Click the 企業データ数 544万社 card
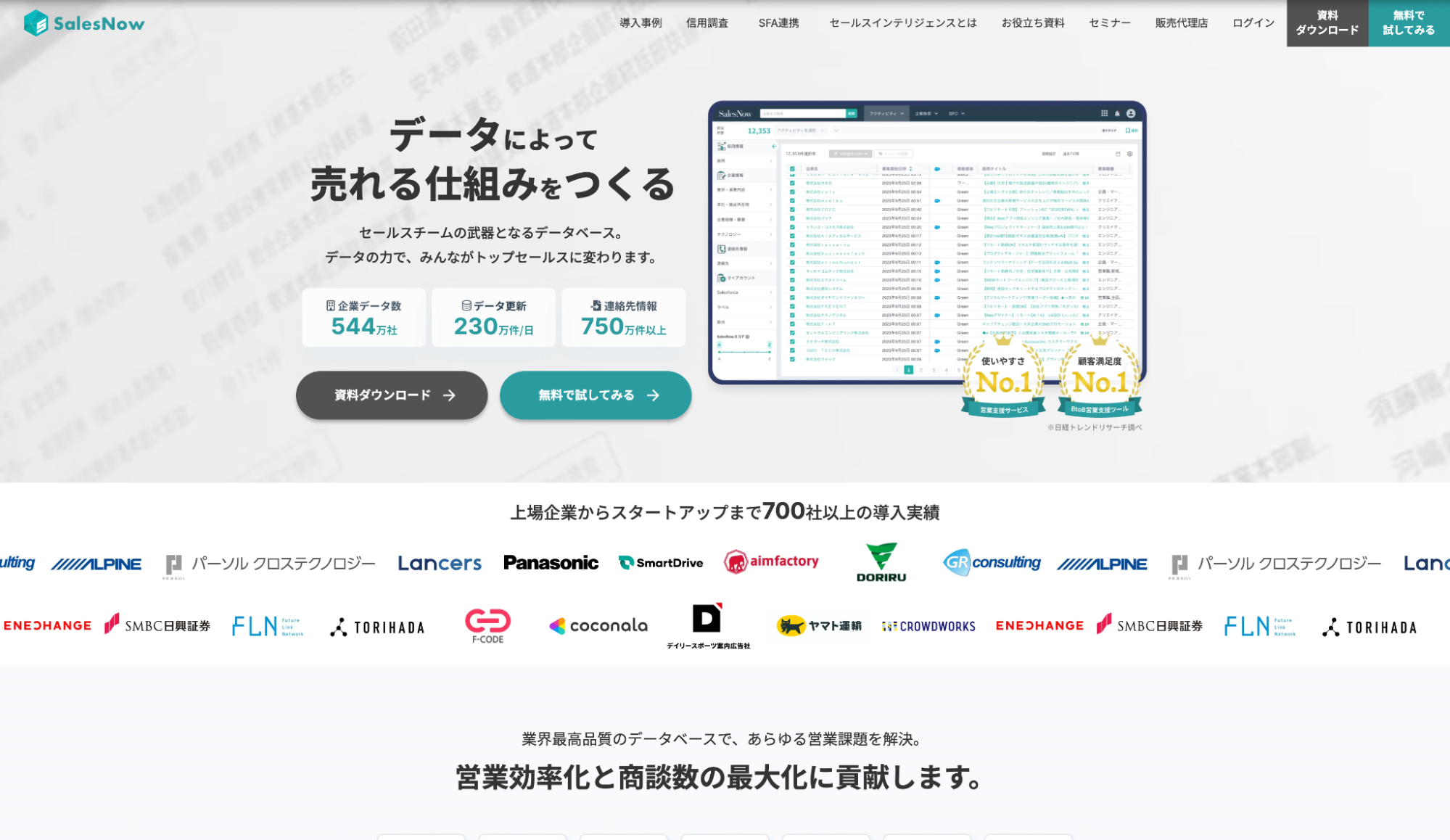This screenshot has height=840, width=1450. pos(364,318)
